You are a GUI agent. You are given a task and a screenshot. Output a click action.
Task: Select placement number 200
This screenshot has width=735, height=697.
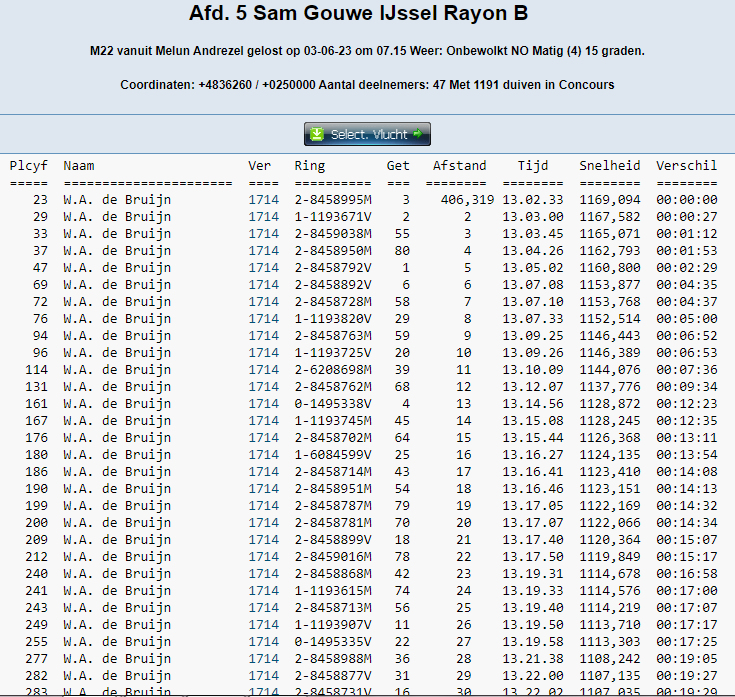(37, 523)
